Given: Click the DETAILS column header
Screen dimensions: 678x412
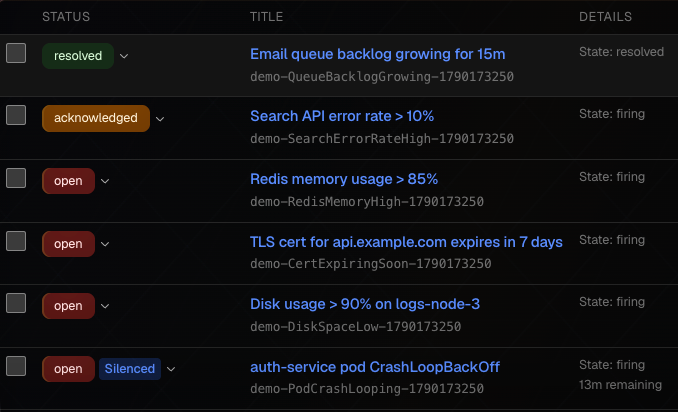Looking at the screenshot, I should point(605,17).
